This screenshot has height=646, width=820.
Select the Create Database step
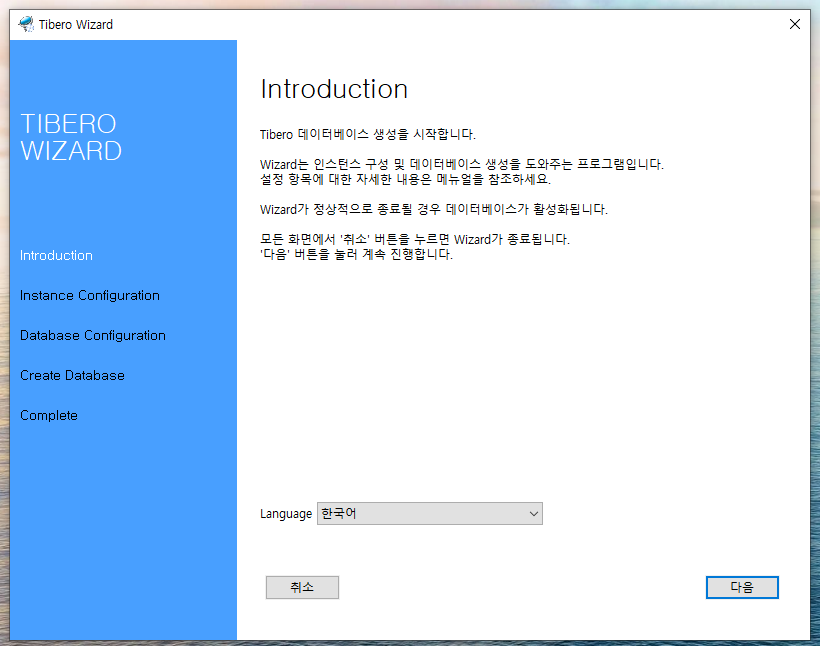72,376
